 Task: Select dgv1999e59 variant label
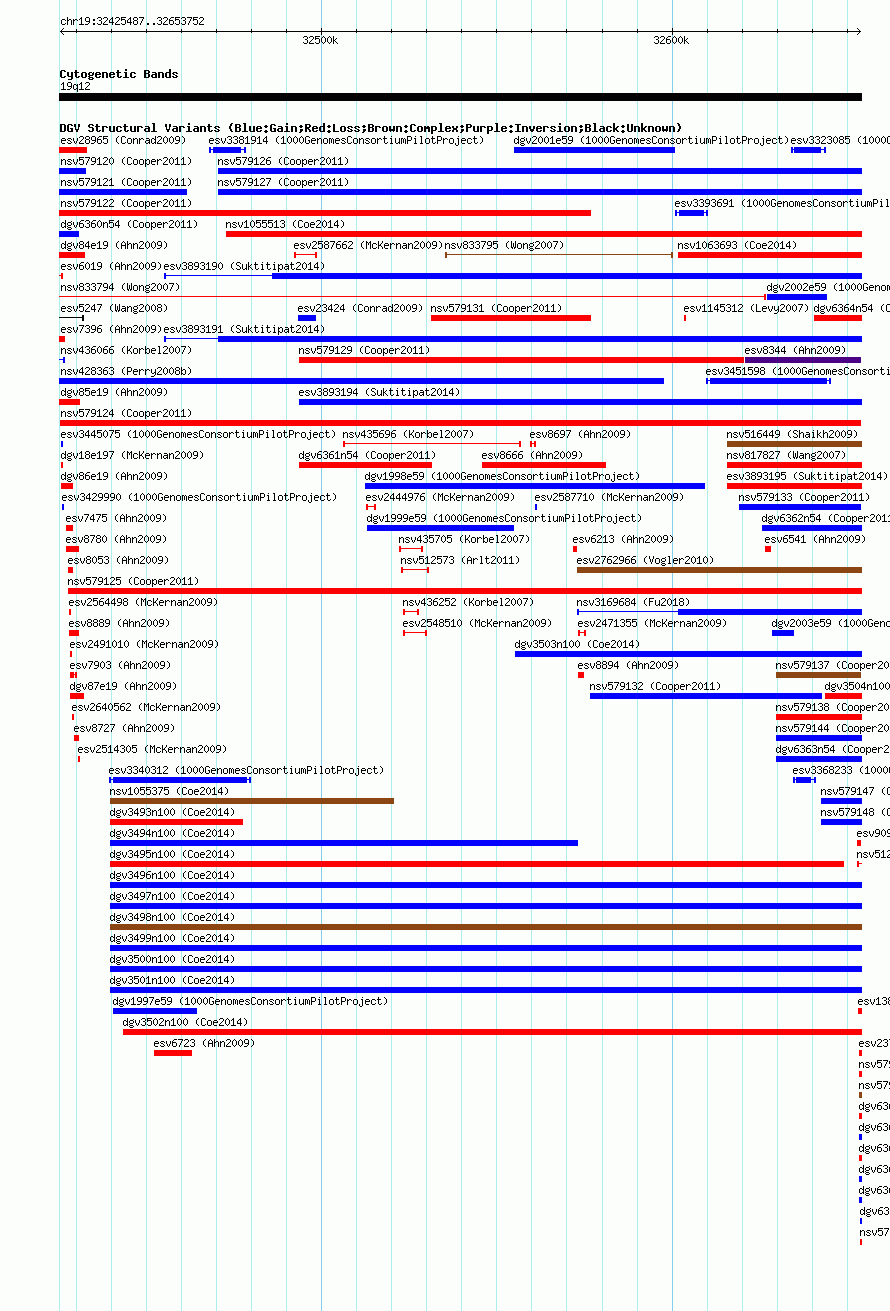click(x=504, y=518)
